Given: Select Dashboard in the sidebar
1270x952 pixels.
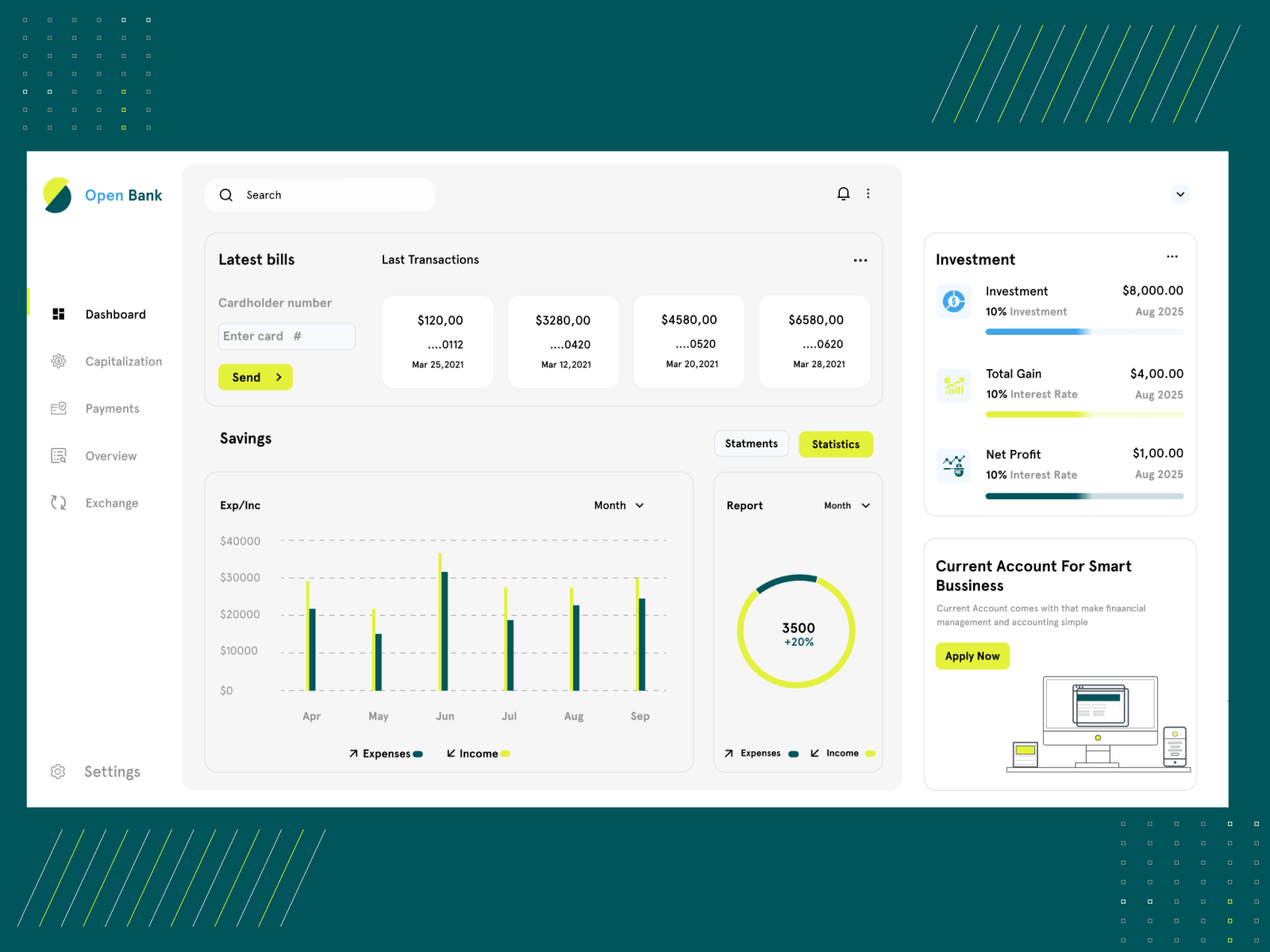Looking at the screenshot, I should tap(115, 314).
